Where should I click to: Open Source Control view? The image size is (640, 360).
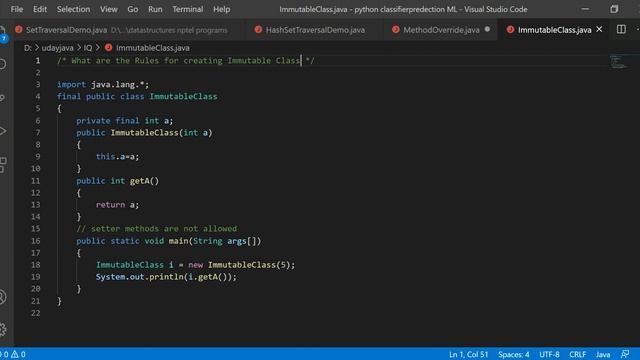[3, 98]
